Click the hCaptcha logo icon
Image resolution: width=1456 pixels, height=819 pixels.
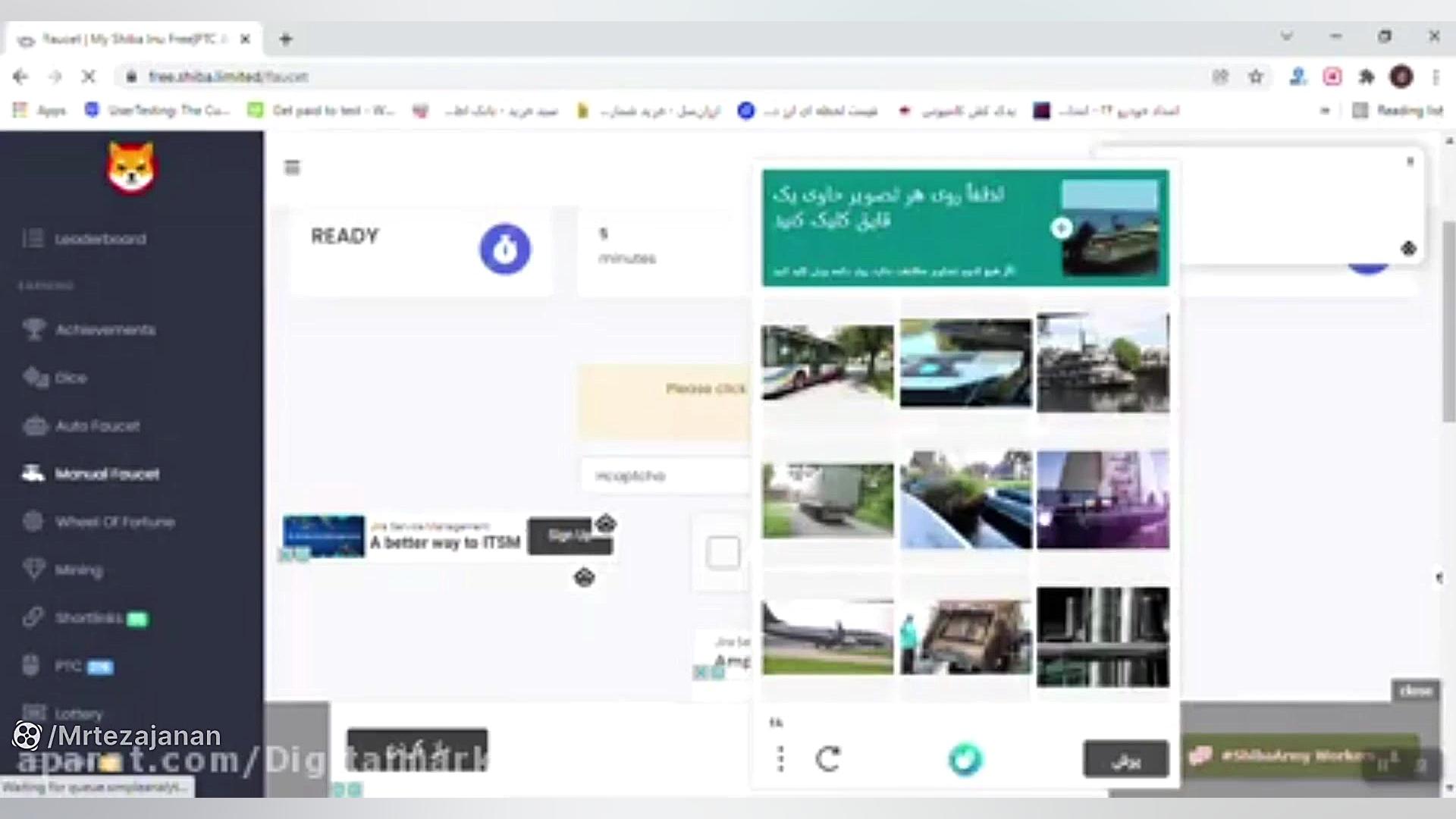(965, 760)
